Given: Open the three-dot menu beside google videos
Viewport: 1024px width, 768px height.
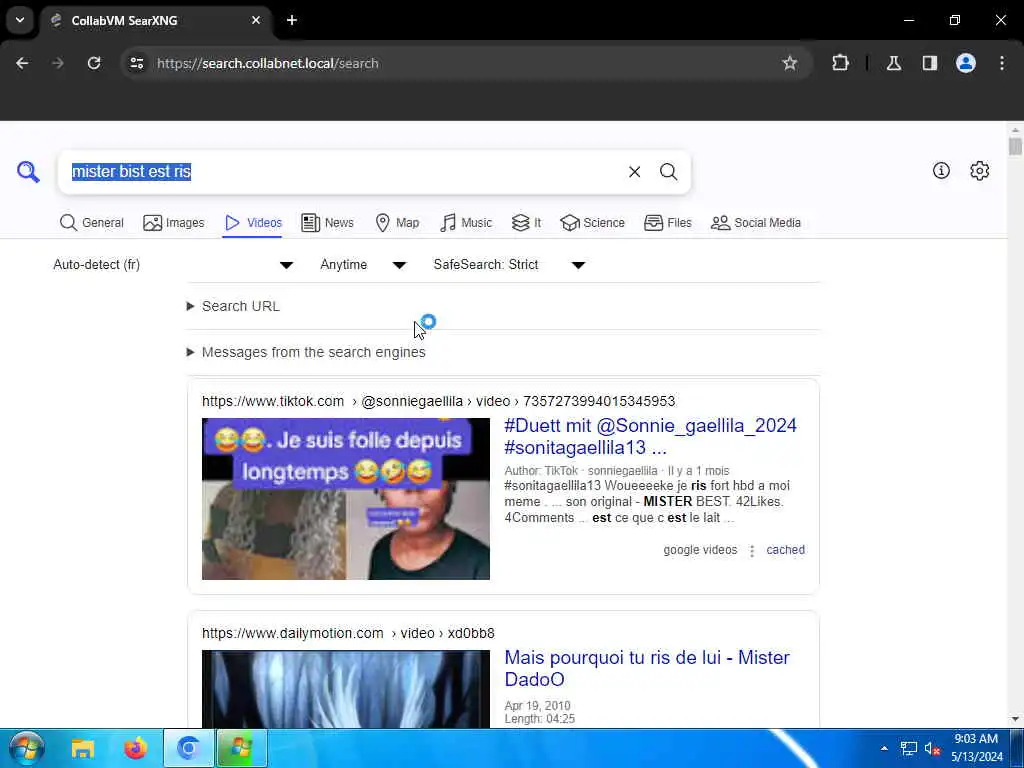Looking at the screenshot, I should click(752, 551).
